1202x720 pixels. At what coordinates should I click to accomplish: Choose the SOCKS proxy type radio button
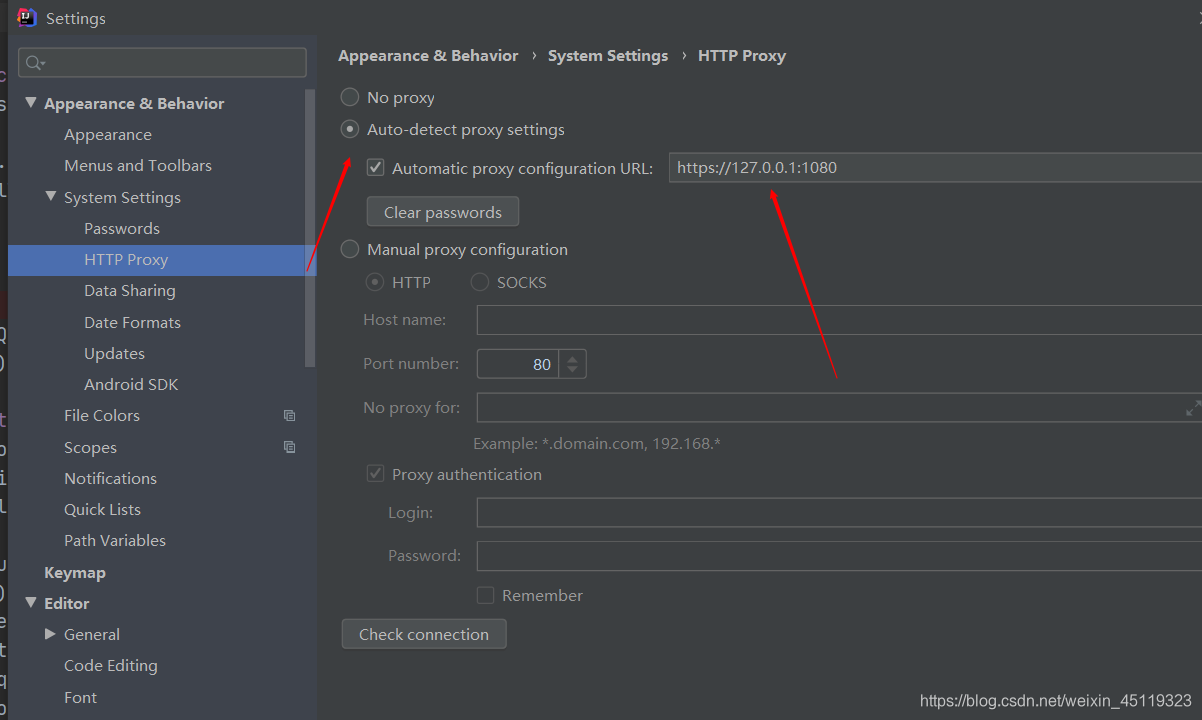pyautogui.click(x=480, y=282)
